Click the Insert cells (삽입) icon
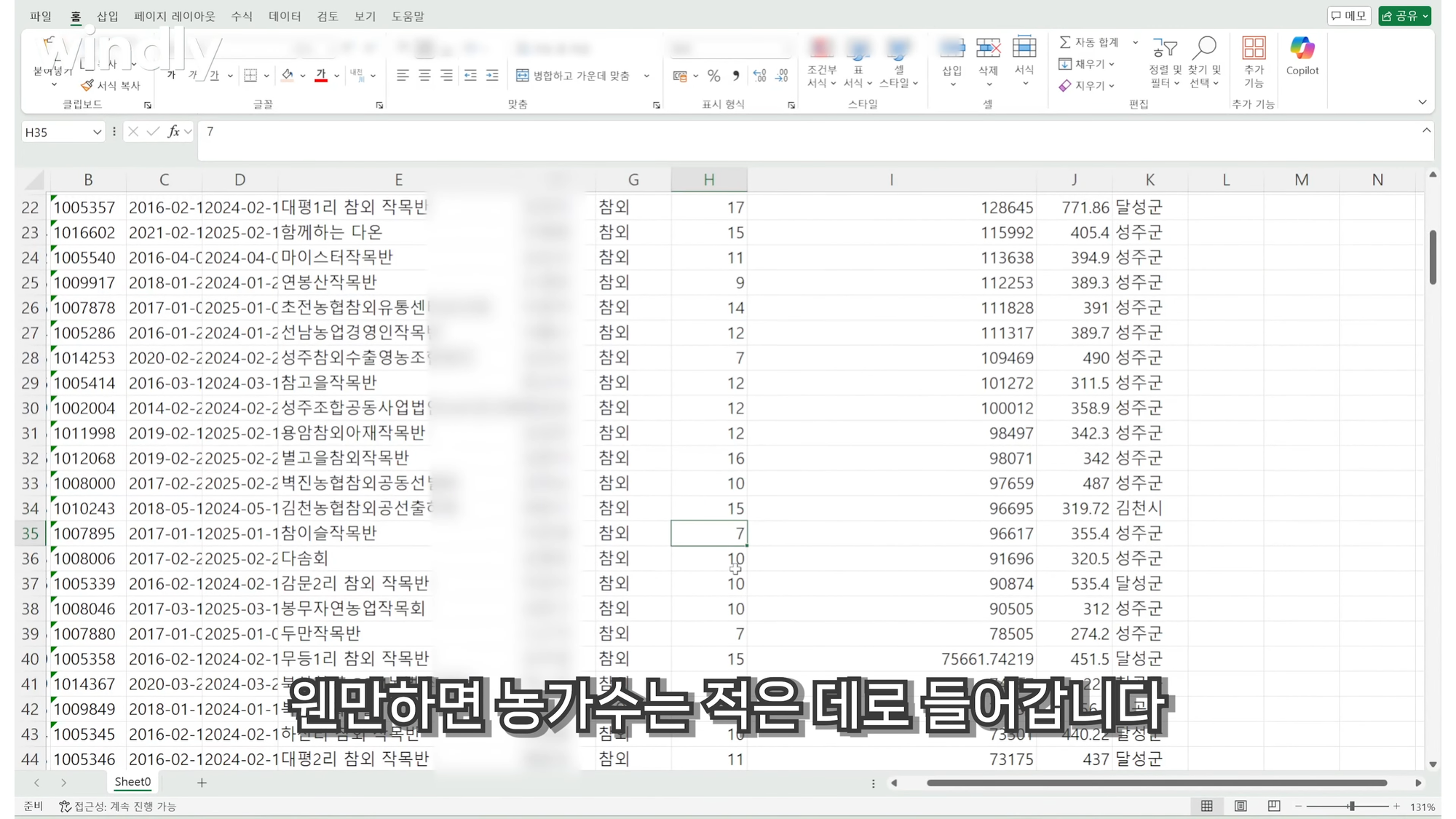Image resolution: width=1456 pixels, height=819 pixels. (952, 48)
